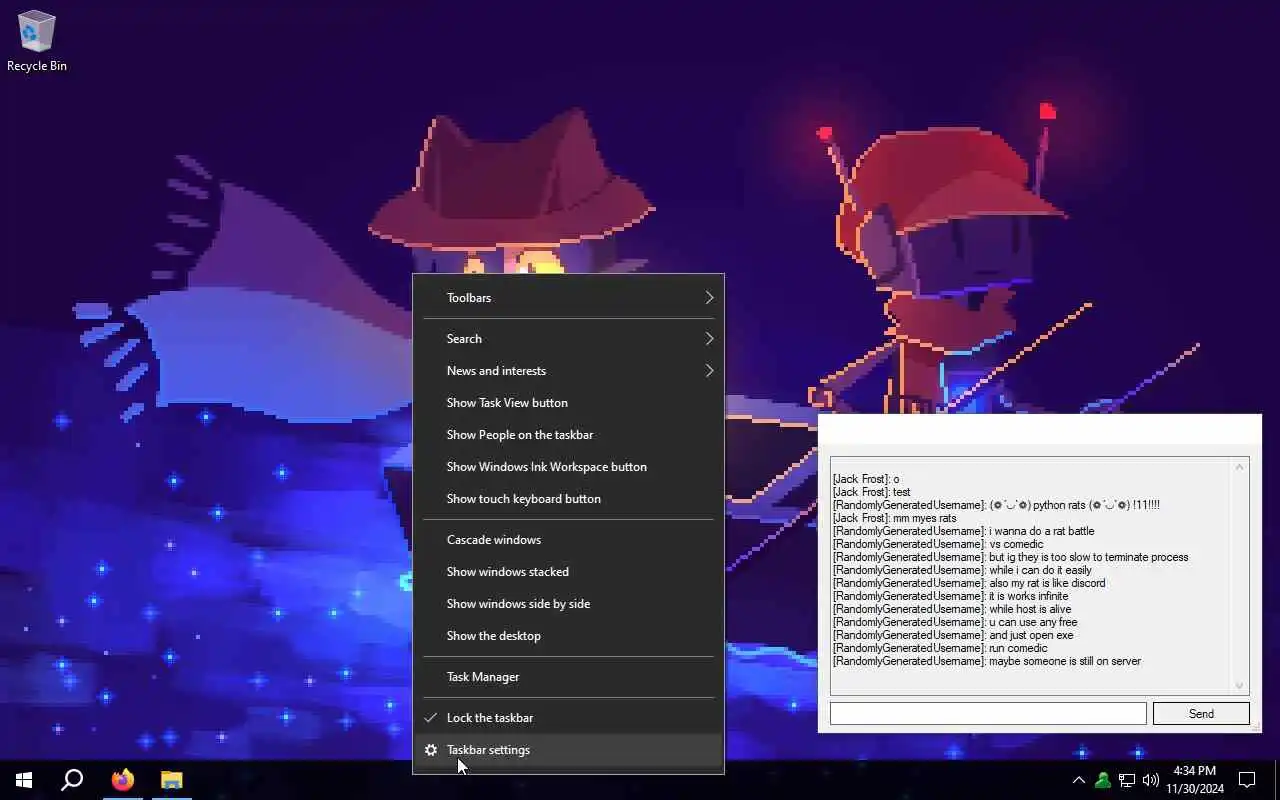The height and width of the screenshot is (800, 1280).
Task: Click the message "while host is alive"
Action: 1029,609
